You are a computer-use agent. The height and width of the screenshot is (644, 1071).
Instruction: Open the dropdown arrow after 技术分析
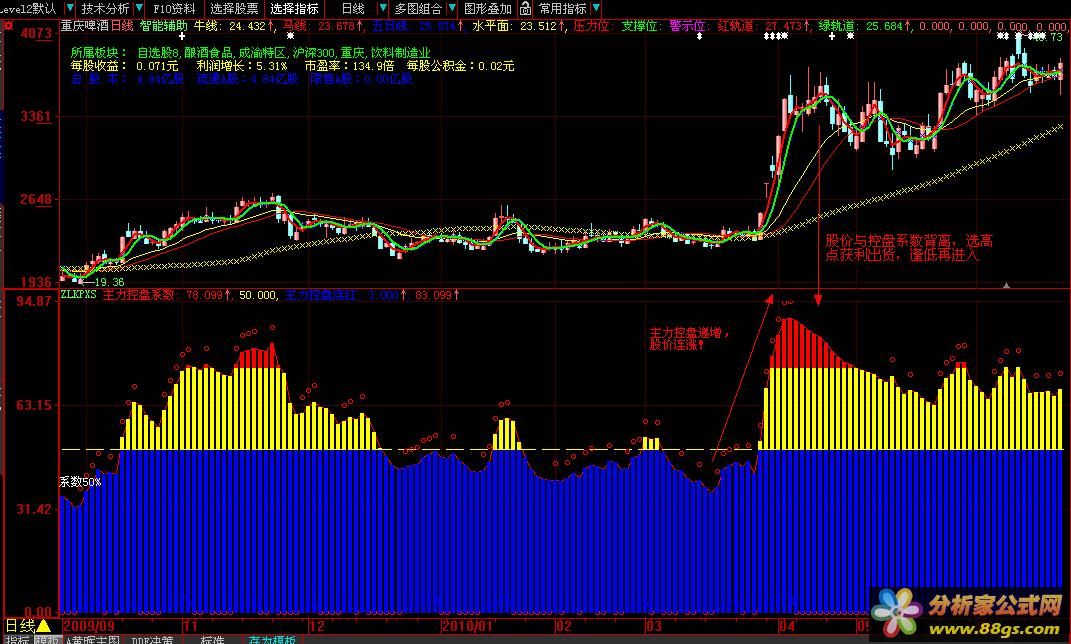[139, 8]
